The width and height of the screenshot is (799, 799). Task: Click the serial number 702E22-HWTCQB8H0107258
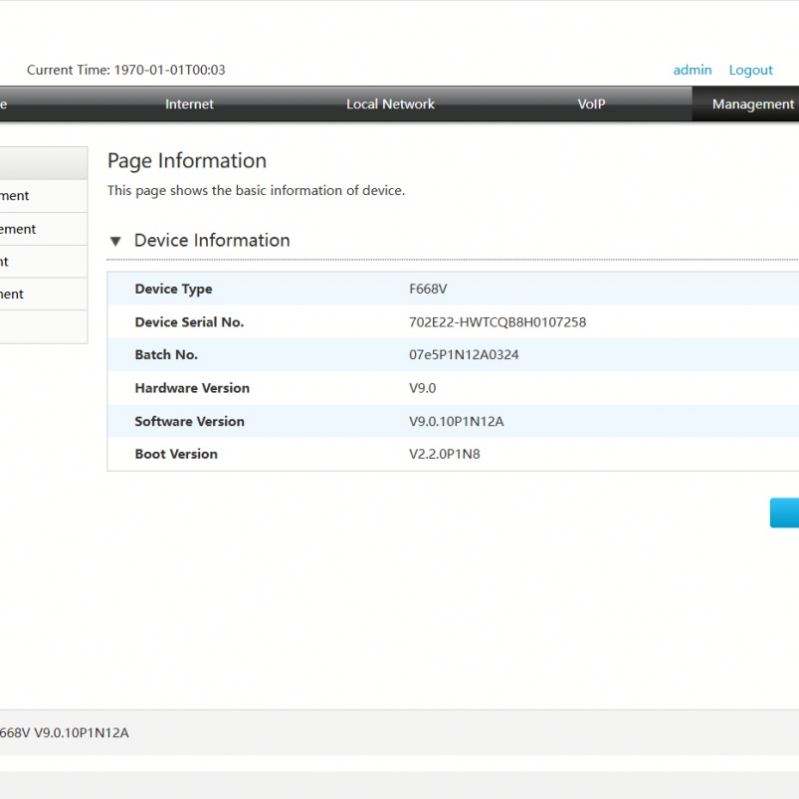pyautogui.click(x=497, y=322)
